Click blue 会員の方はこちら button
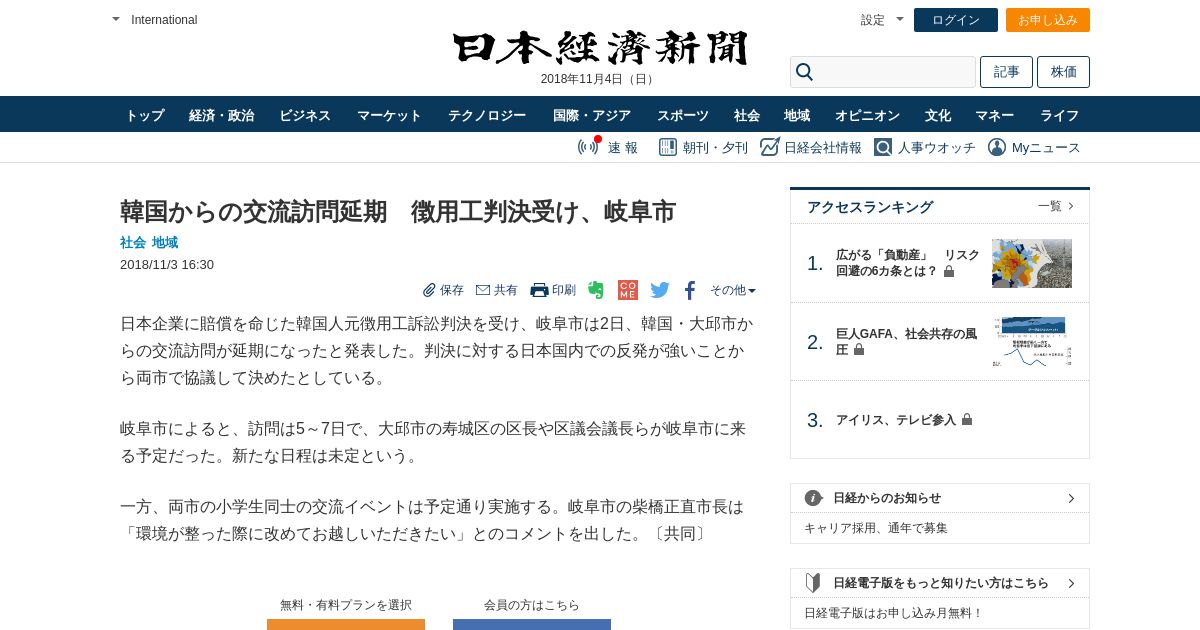The height and width of the screenshot is (630, 1200). pyautogui.click(x=532, y=624)
